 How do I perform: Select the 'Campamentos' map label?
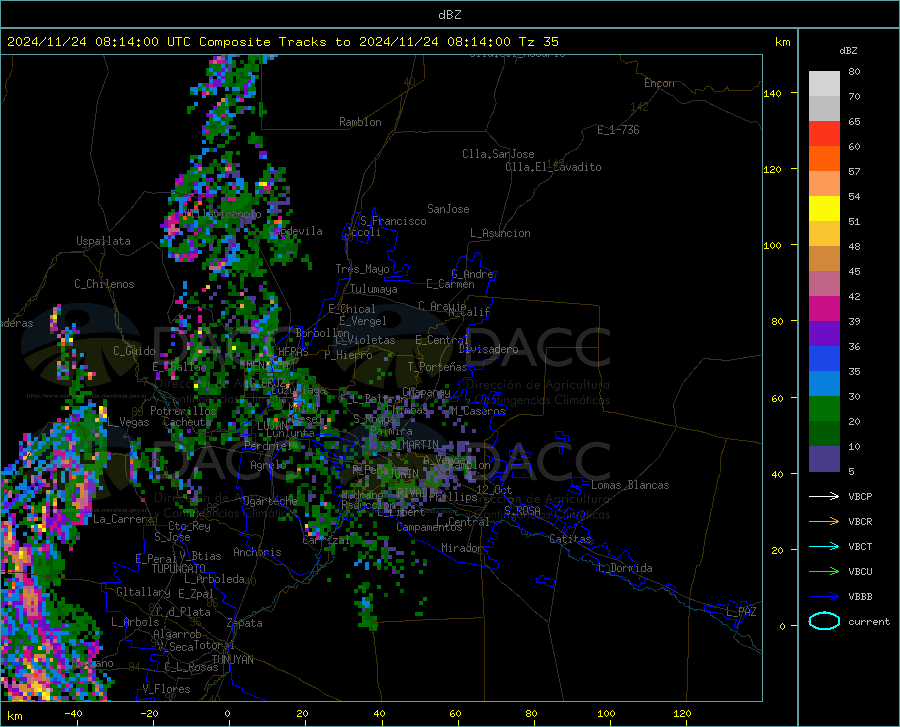[429, 527]
